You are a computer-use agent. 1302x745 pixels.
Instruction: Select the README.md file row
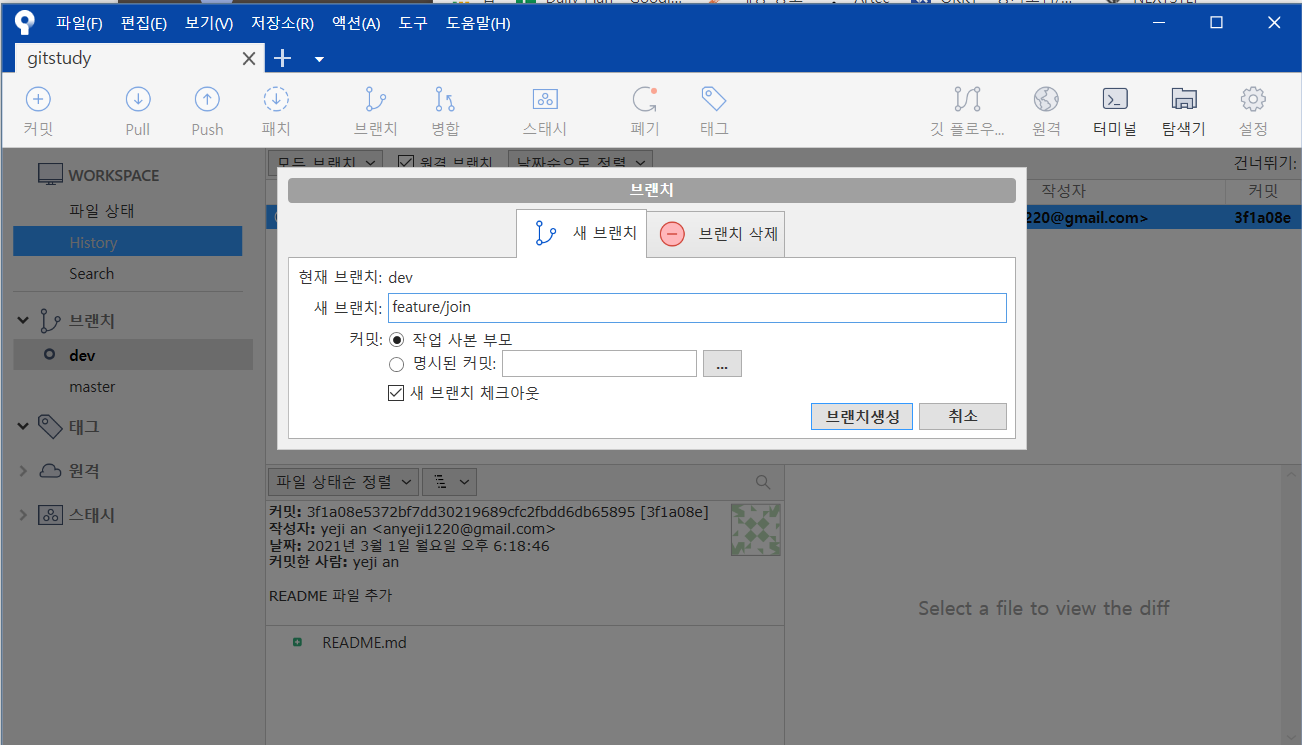coord(525,643)
